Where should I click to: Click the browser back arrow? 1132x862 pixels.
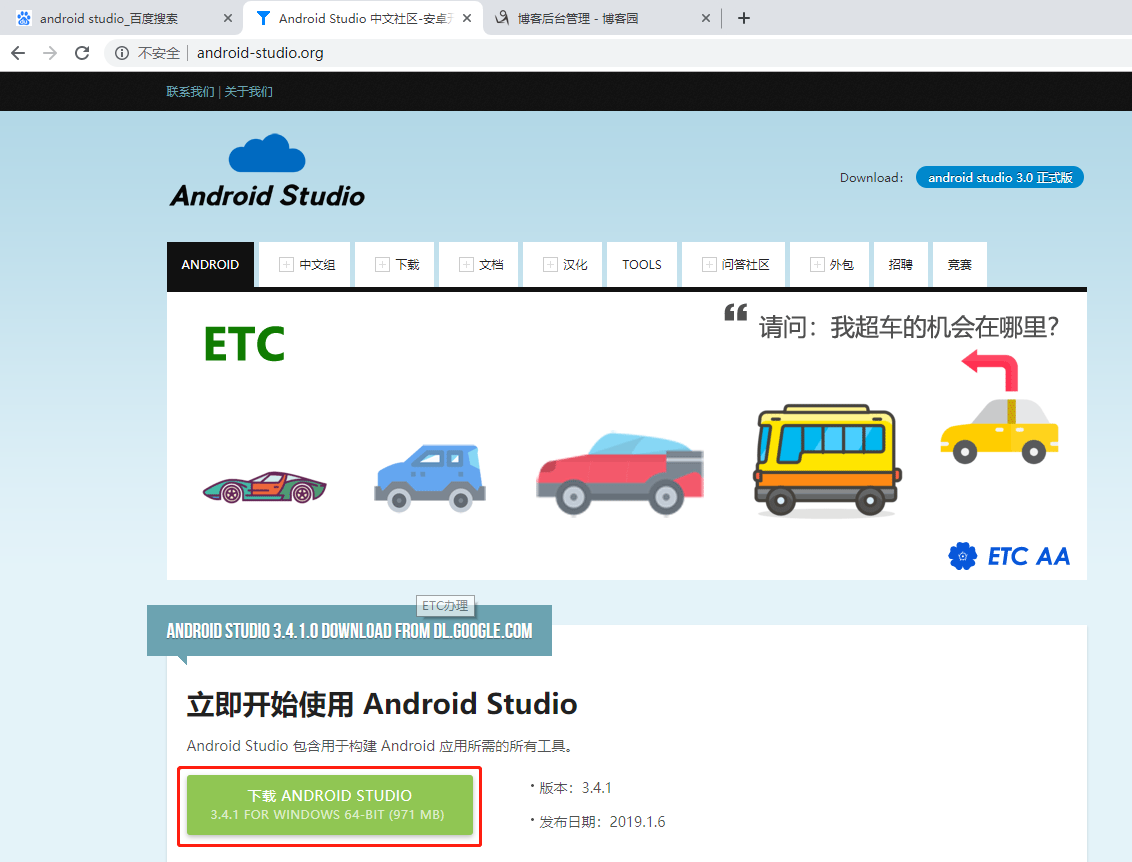pos(17,53)
